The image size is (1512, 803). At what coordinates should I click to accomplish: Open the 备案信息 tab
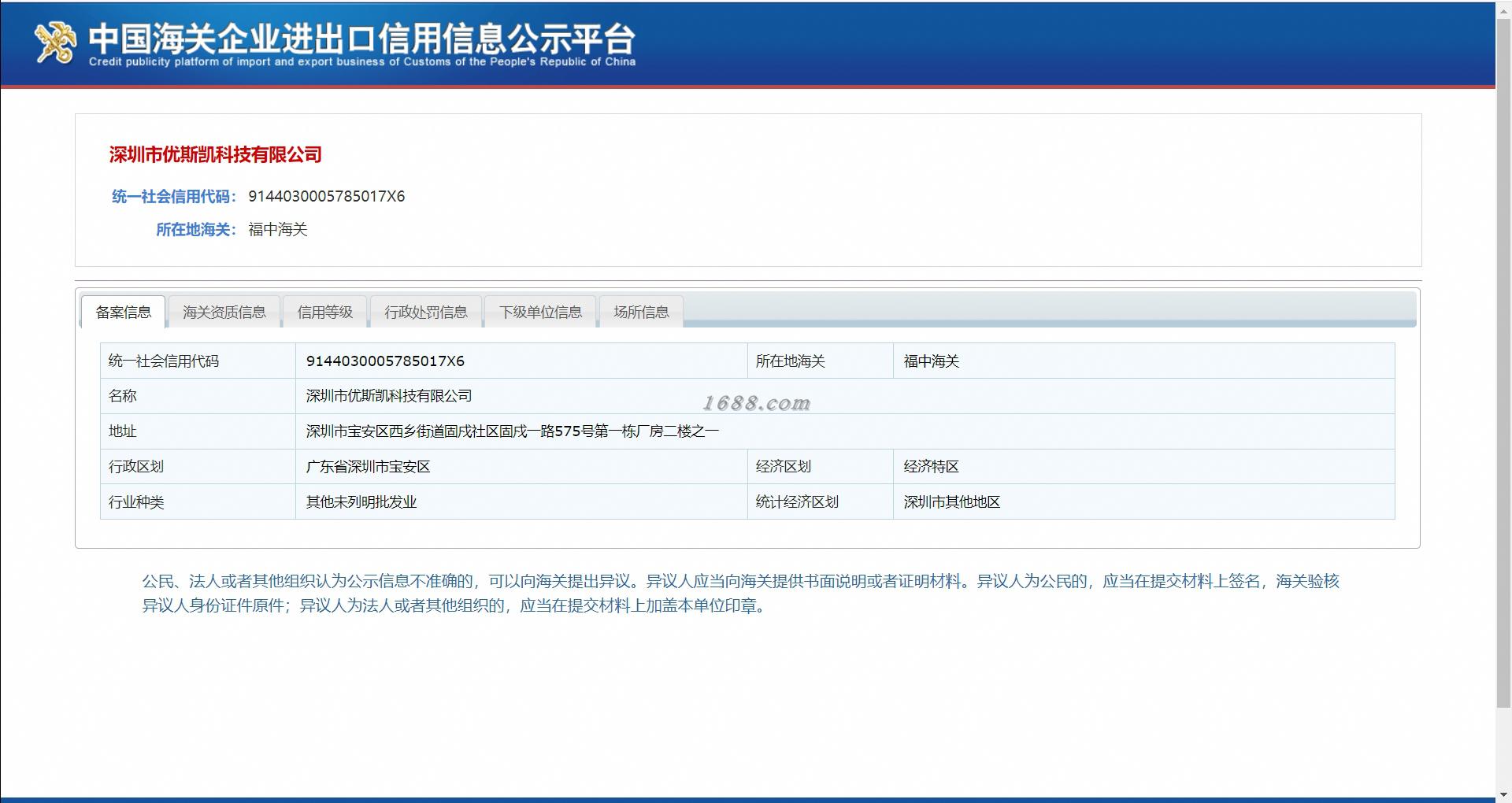point(124,312)
